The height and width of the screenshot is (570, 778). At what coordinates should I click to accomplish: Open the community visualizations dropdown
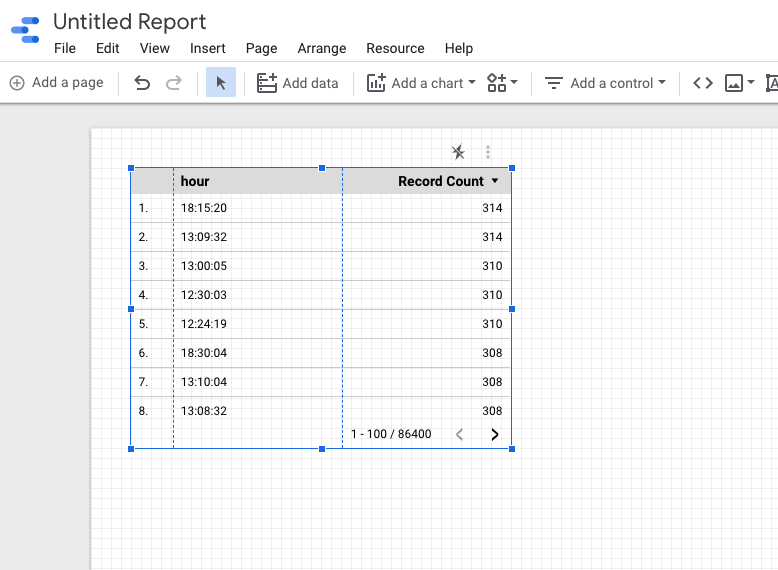[x=502, y=83]
